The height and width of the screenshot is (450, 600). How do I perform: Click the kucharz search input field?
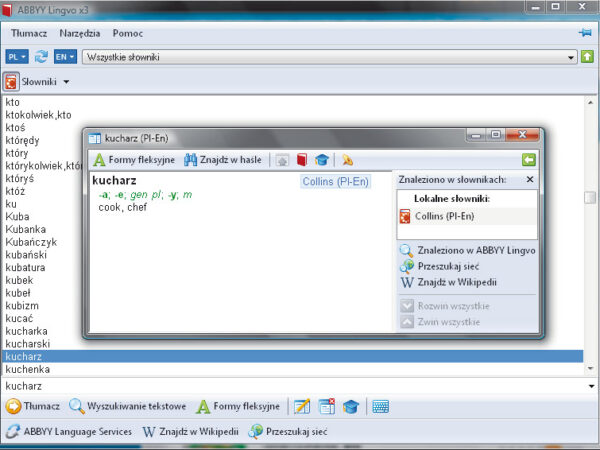(290, 385)
